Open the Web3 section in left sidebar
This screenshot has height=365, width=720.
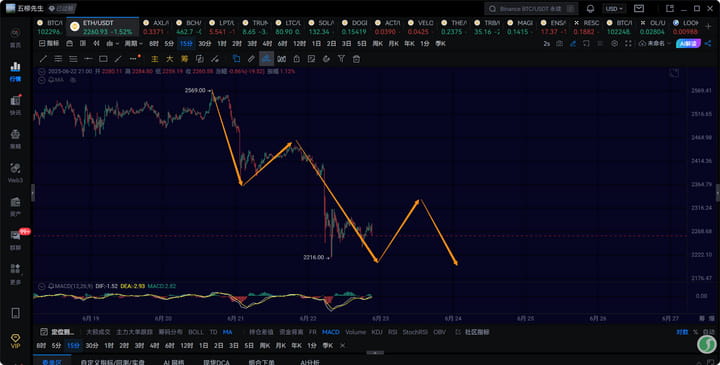(x=15, y=173)
